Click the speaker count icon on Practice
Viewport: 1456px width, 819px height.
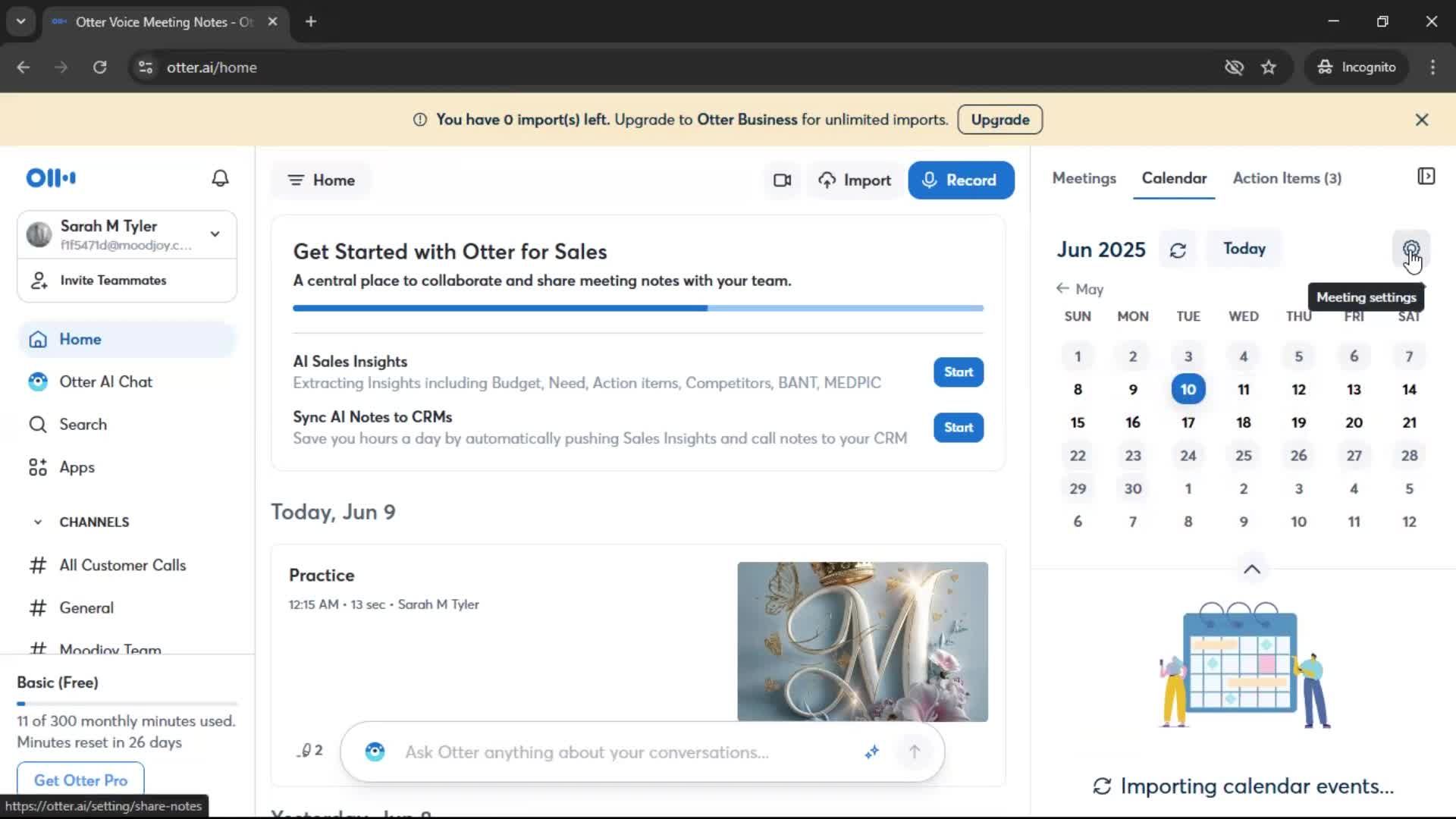[309, 751]
